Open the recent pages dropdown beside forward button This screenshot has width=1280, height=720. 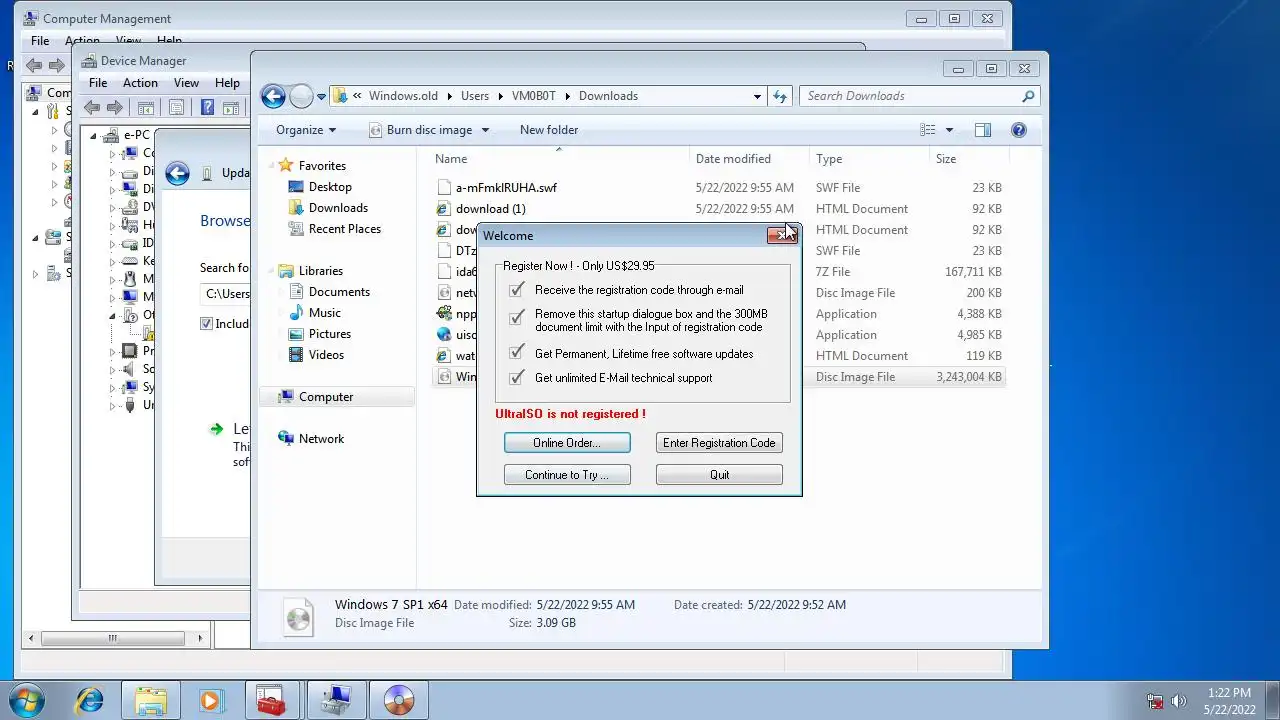[x=321, y=97]
